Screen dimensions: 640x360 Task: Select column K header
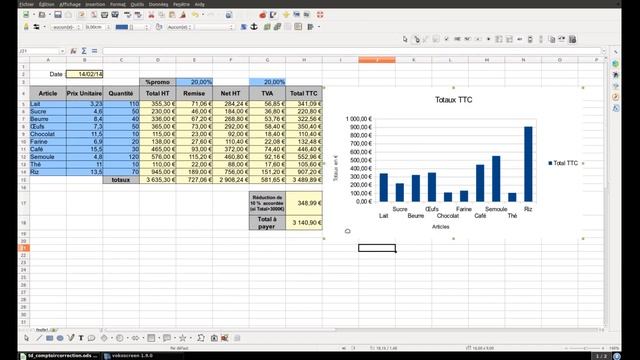(413, 60)
